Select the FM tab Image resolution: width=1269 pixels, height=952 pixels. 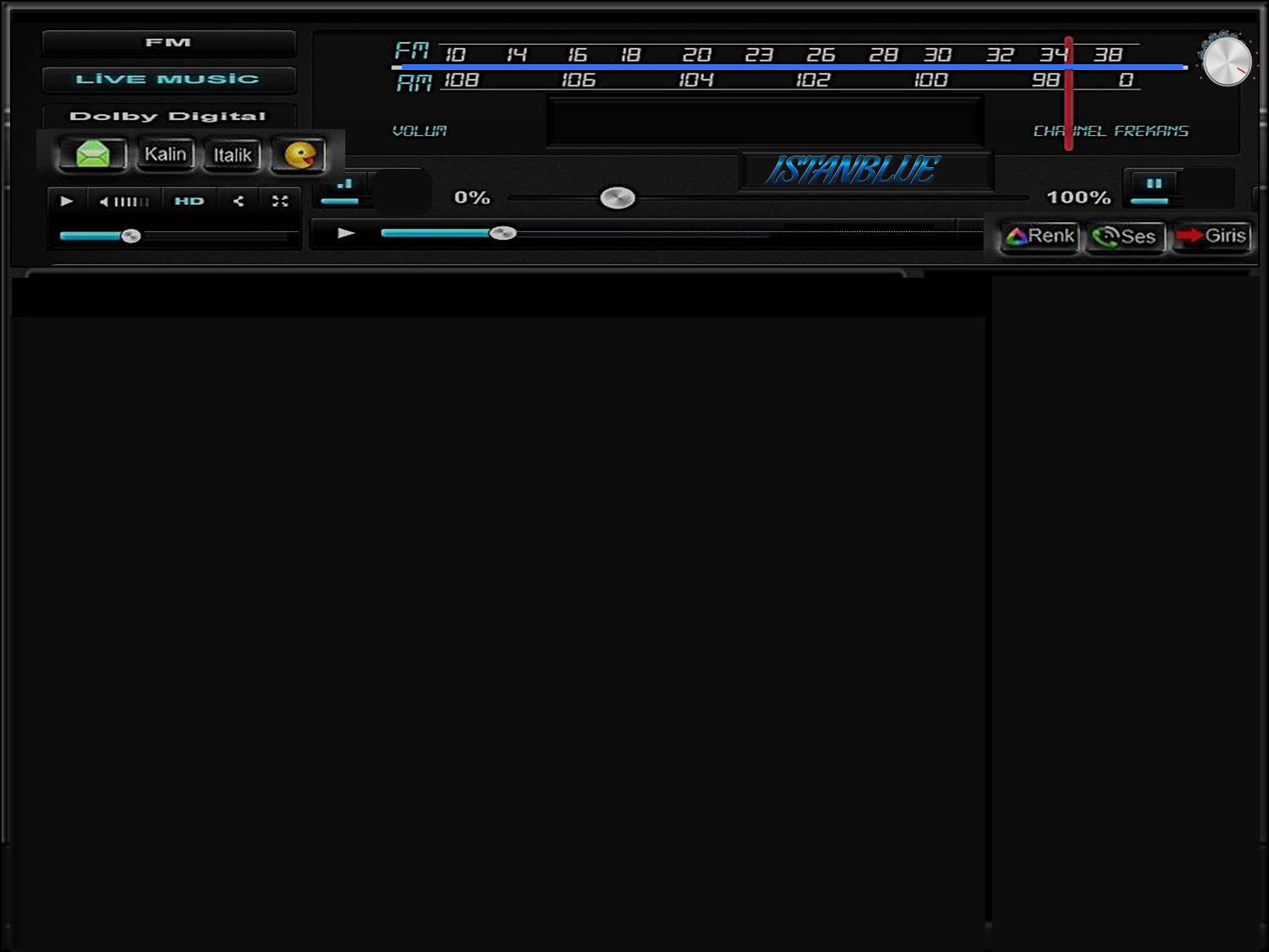coord(168,42)
